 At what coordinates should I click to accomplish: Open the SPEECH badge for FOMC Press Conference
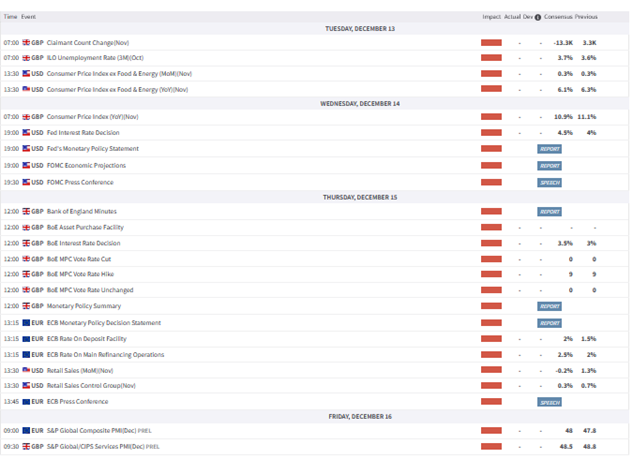pyautogui.click(x=550, y=183)
